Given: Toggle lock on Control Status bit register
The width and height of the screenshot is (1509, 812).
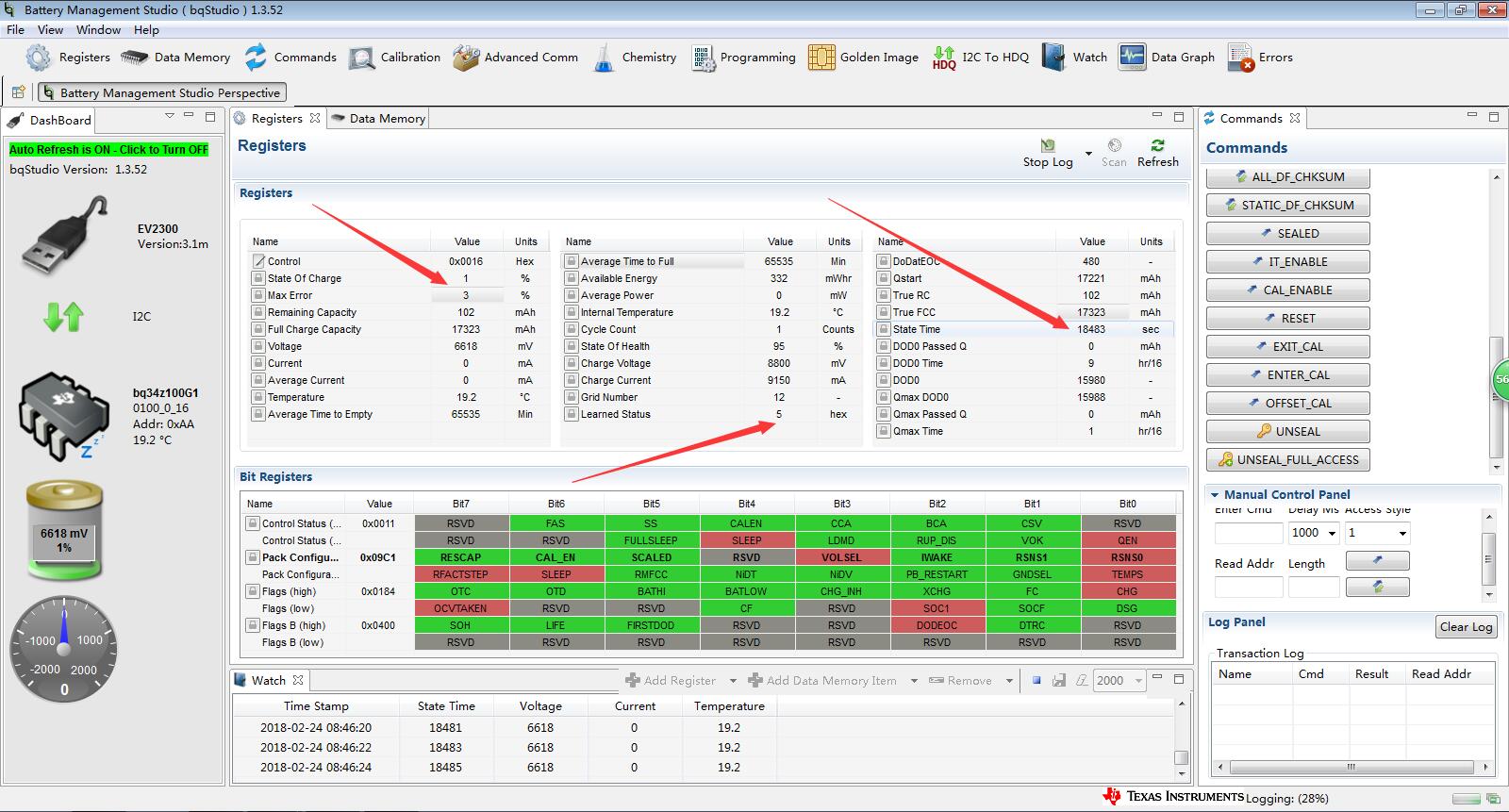Looking at the screenshot, I should [x=252, y=523].
